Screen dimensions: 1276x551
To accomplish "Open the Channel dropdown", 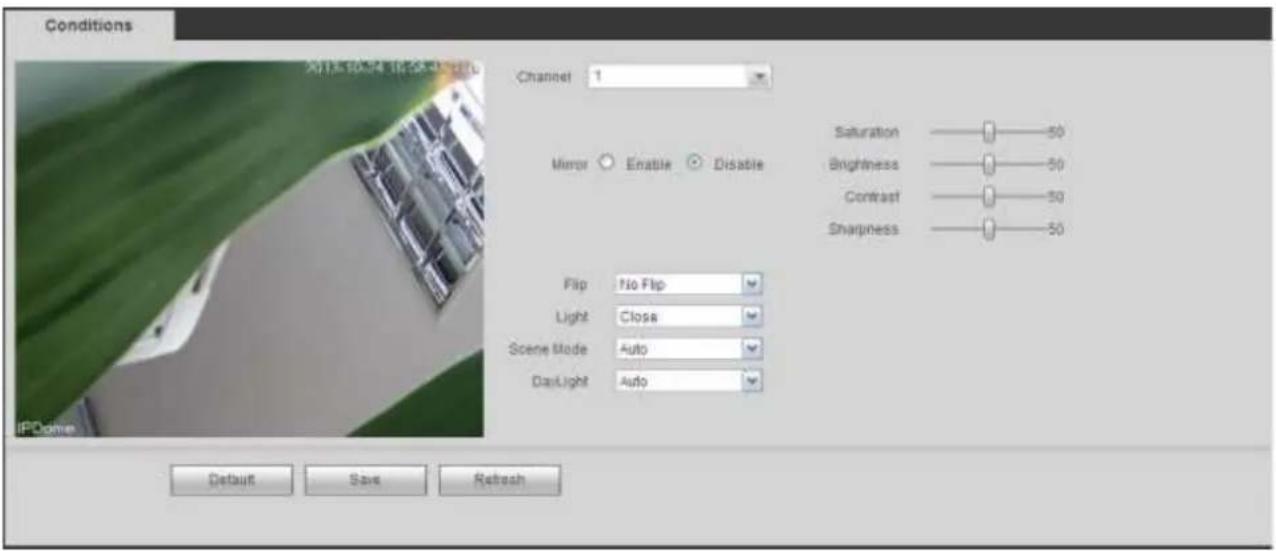I will (x=680, y=76).
